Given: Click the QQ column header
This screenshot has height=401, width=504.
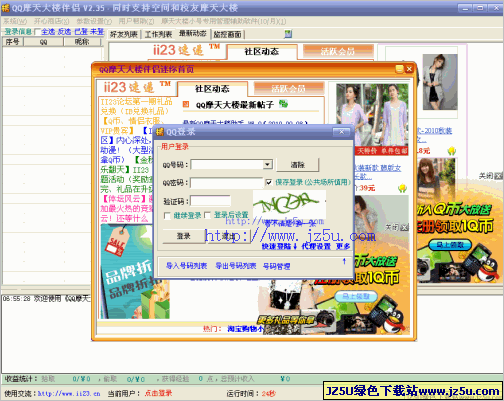Looking at the screenshot, I should click(43, 42).
